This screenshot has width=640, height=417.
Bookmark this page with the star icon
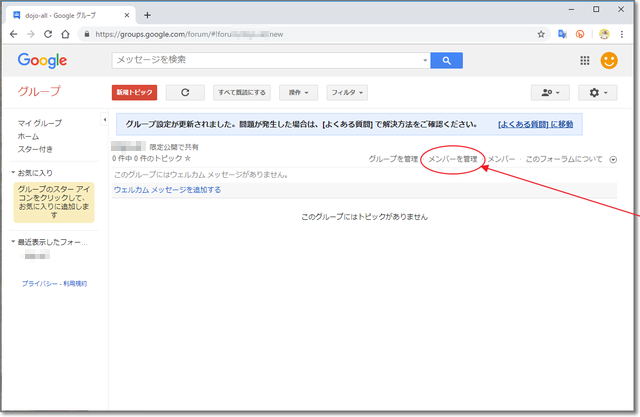[541, 33]
